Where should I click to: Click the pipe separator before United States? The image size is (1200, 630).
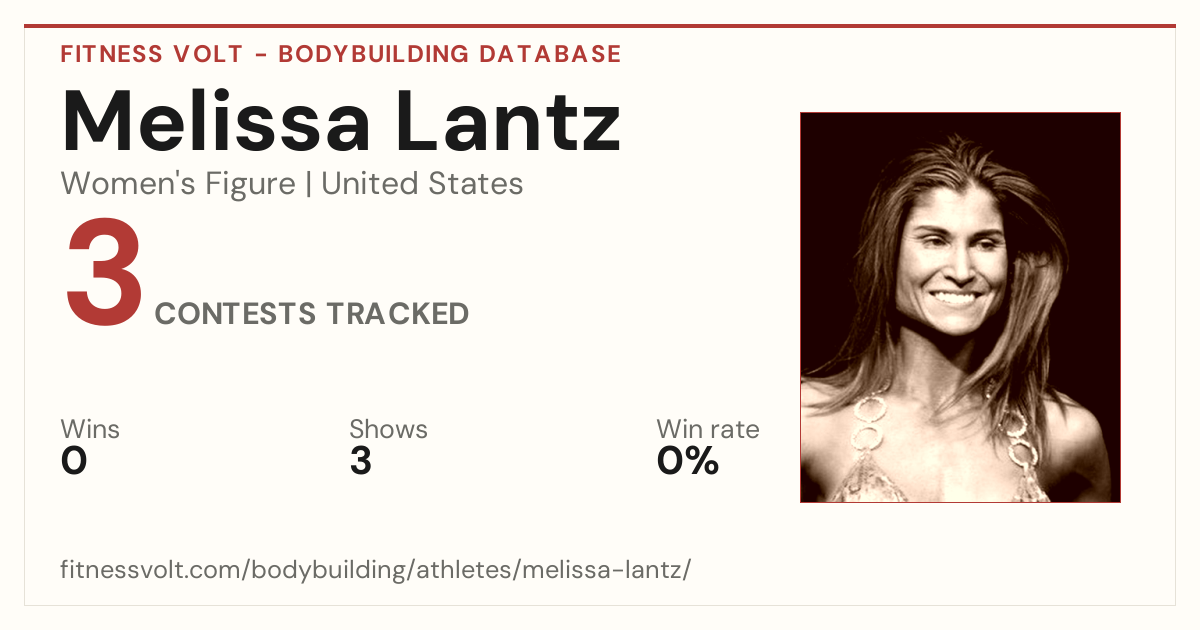pyautogui.click(x=309, y=185)
